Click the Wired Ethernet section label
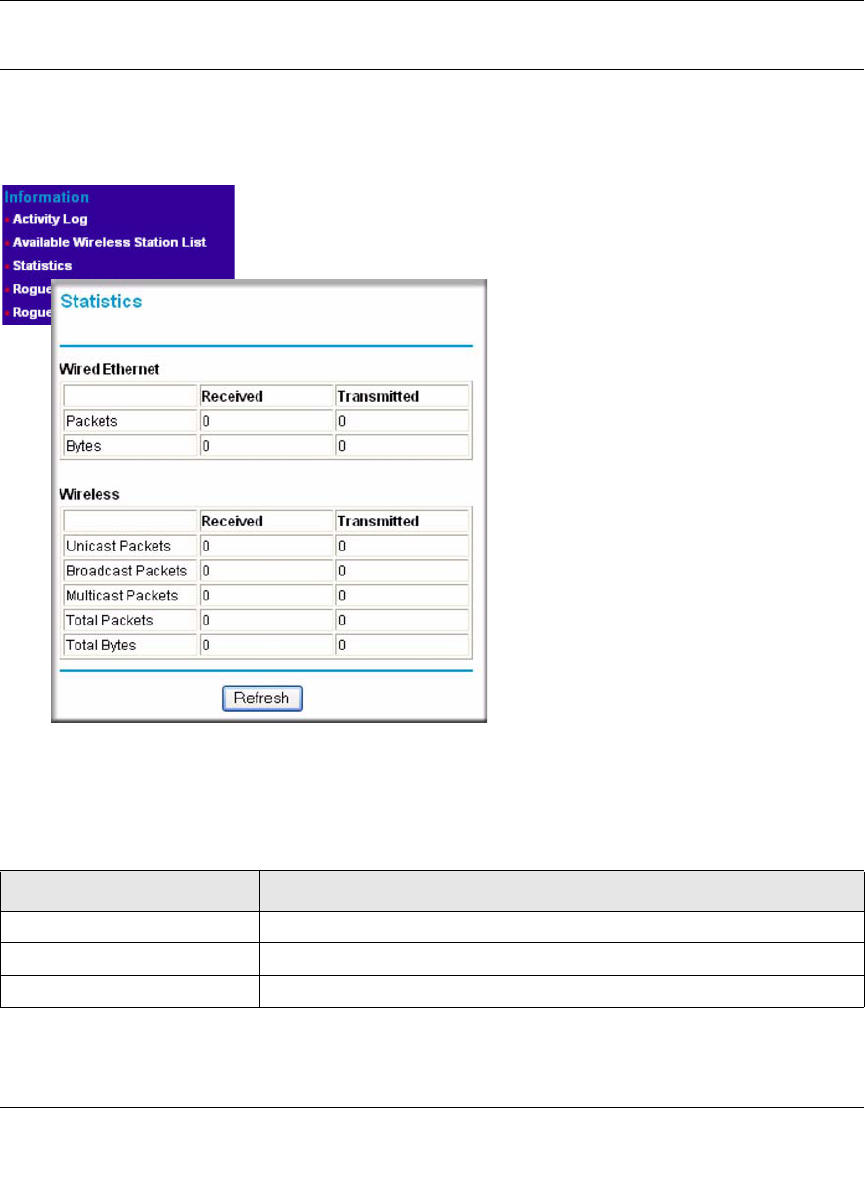 (109, 369)
